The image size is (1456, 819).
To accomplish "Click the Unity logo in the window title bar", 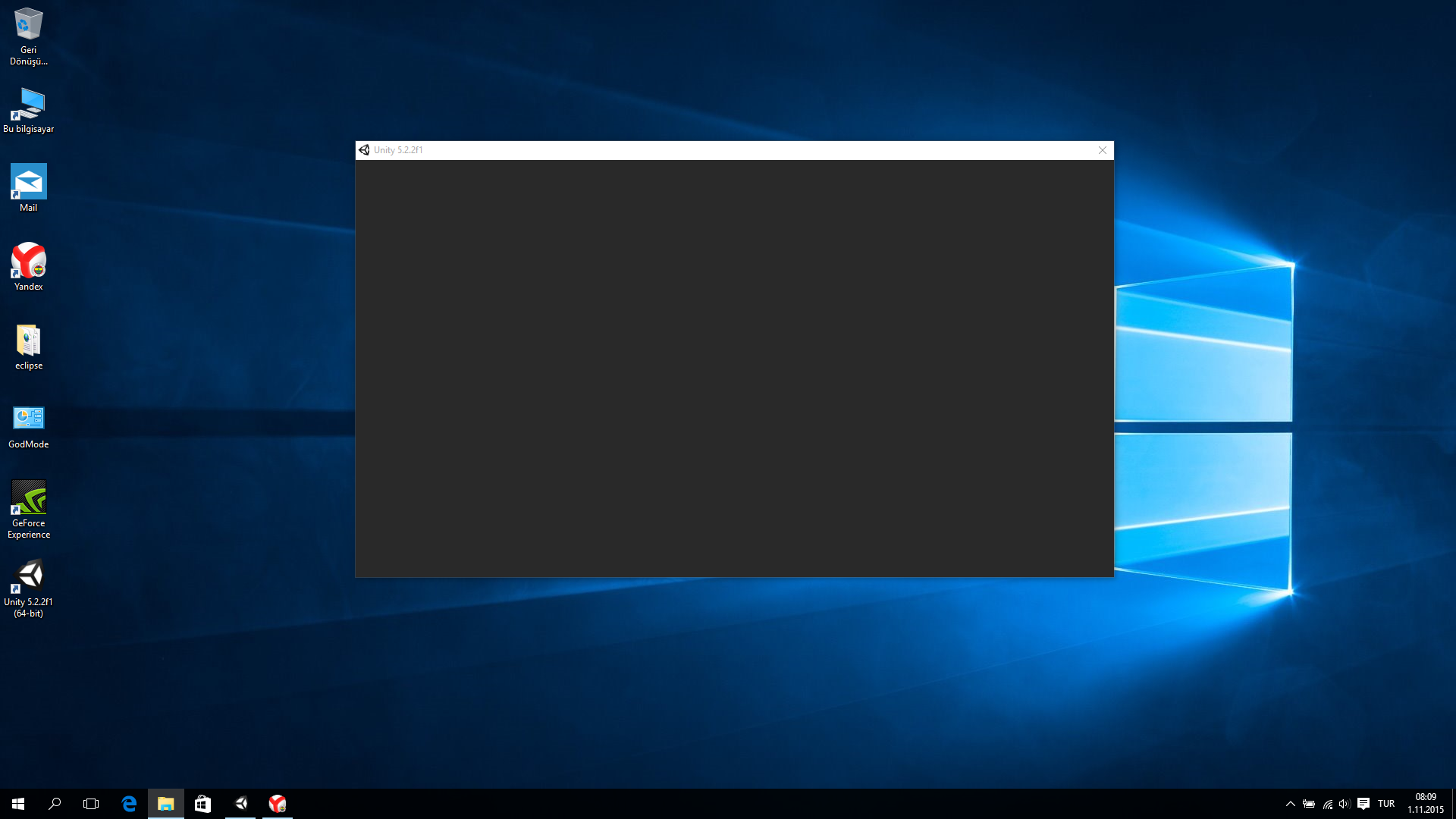I will 364,150.
